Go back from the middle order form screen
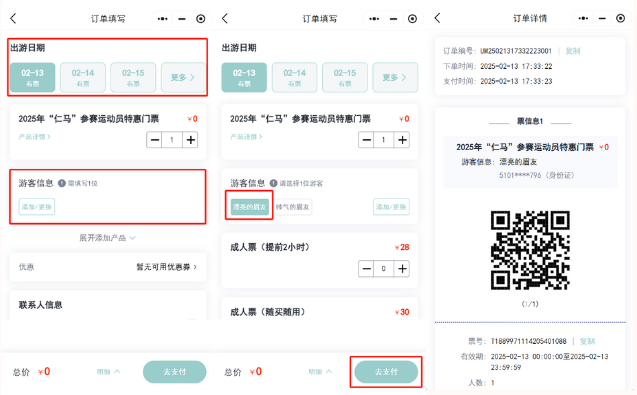 tap(225, 18)
